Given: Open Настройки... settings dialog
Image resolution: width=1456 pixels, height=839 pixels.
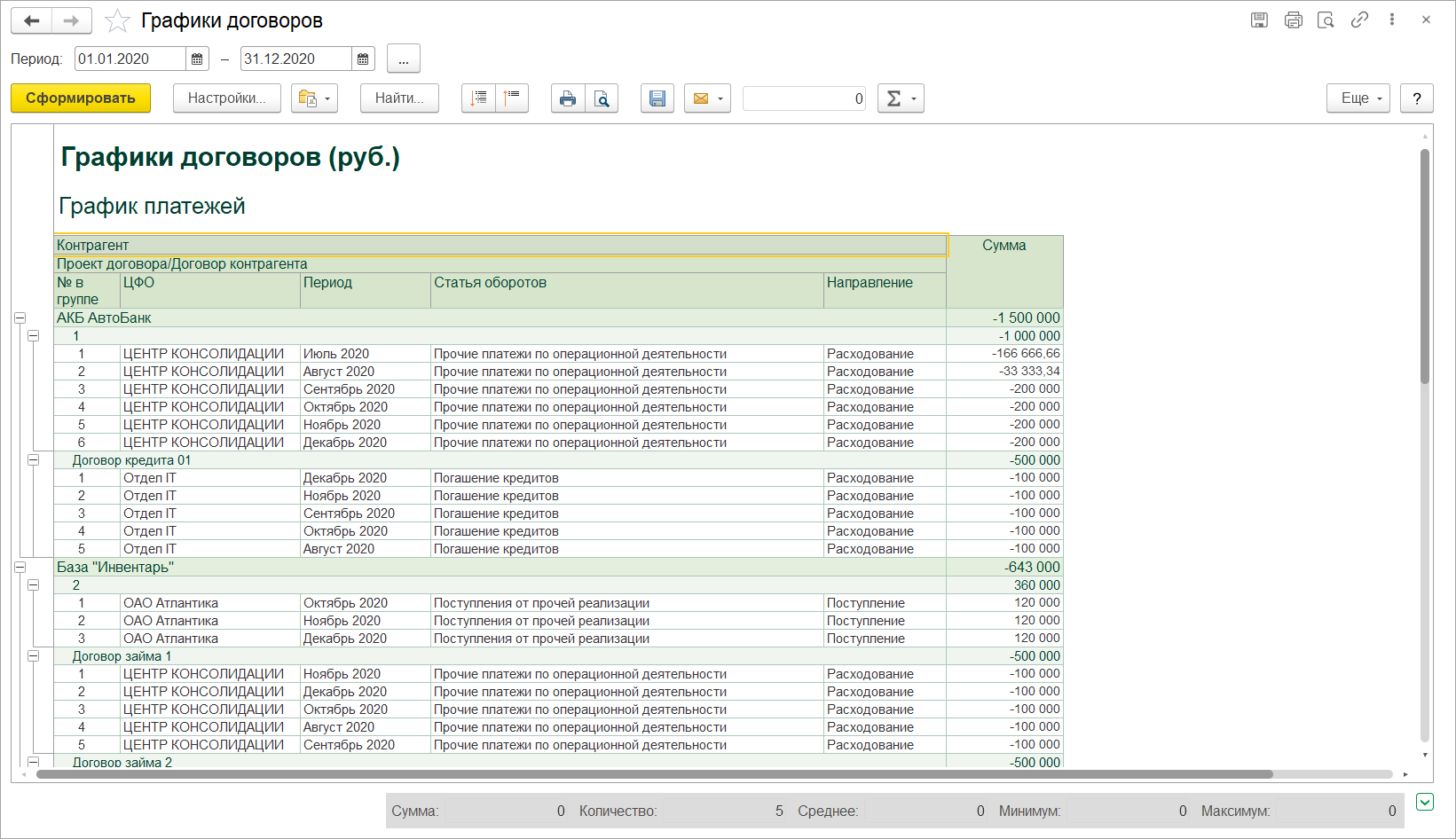Looking at the screenshot, I should (x=227, y=98).
